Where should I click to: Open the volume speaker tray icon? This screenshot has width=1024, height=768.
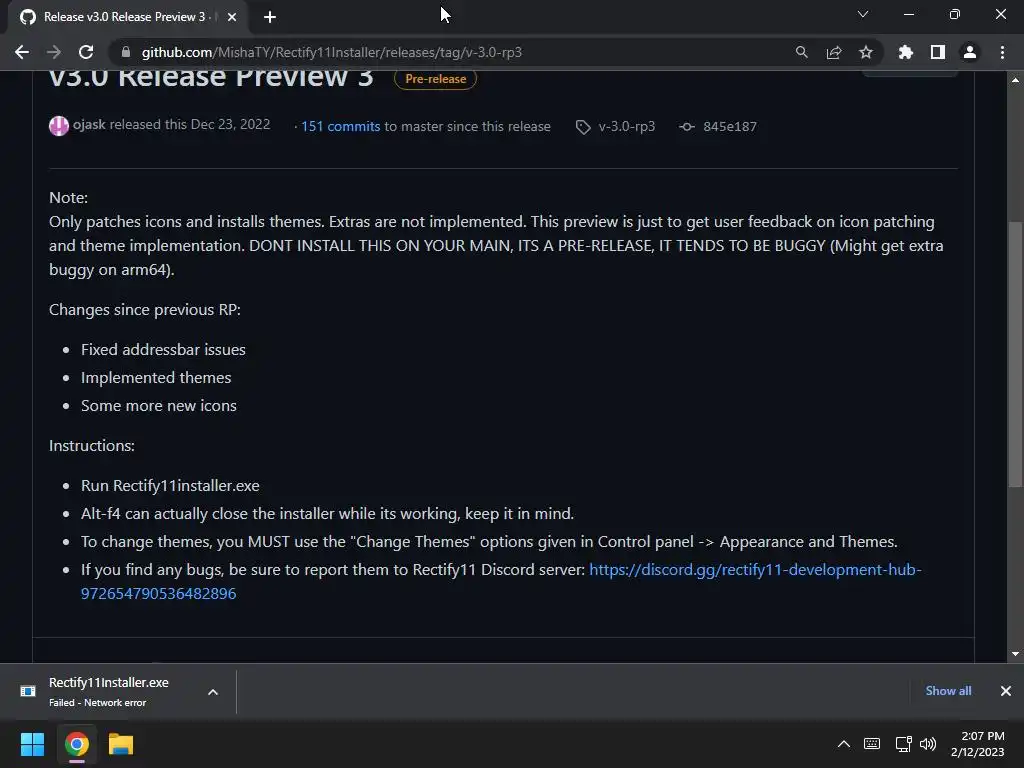click(927, 743)
